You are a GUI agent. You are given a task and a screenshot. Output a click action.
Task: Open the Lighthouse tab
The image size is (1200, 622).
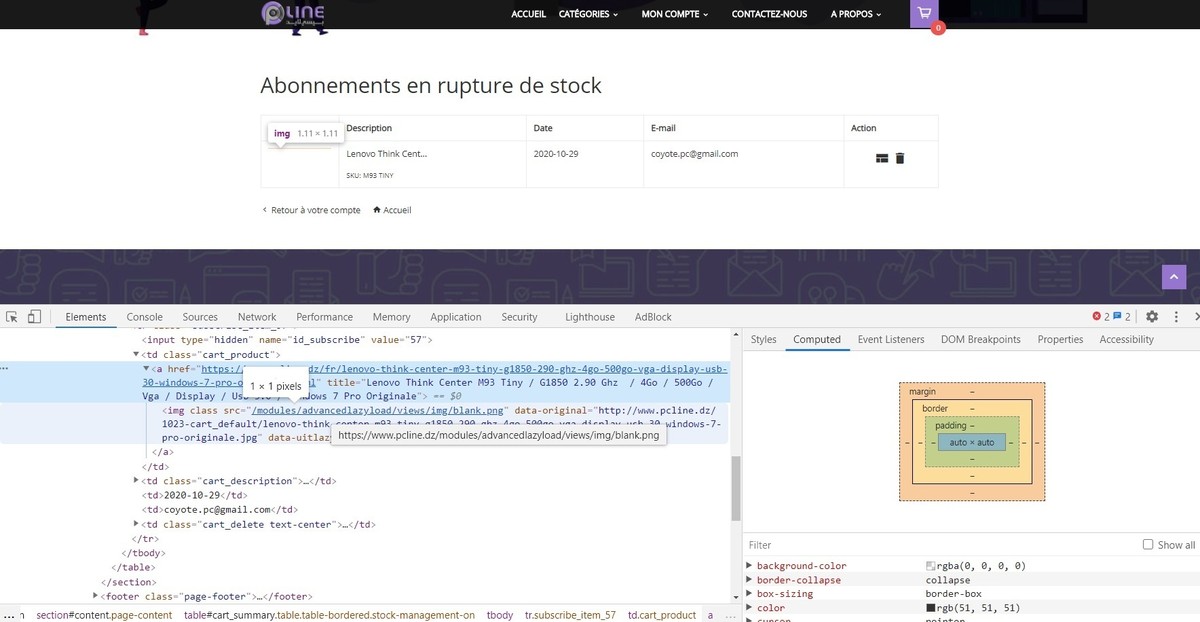pyautogui.click(x=590, y=317)
